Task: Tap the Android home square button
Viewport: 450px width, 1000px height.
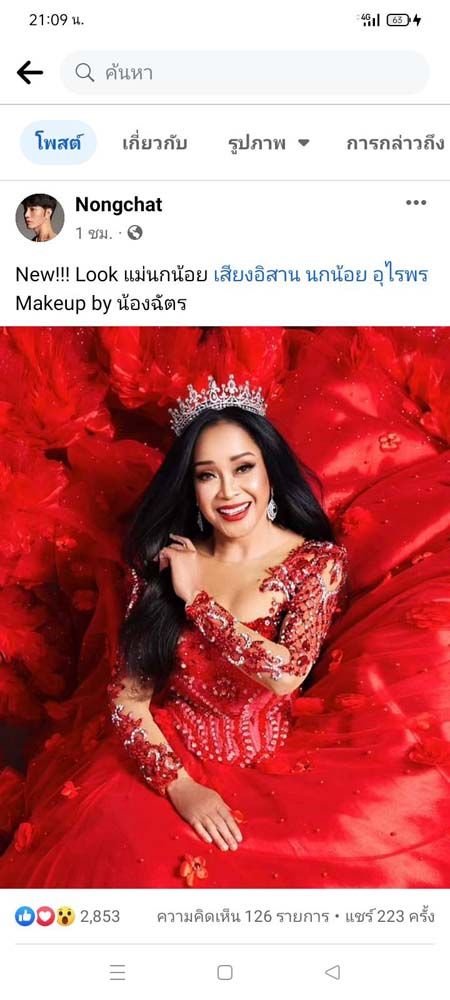Action: (x=224, y=972)
